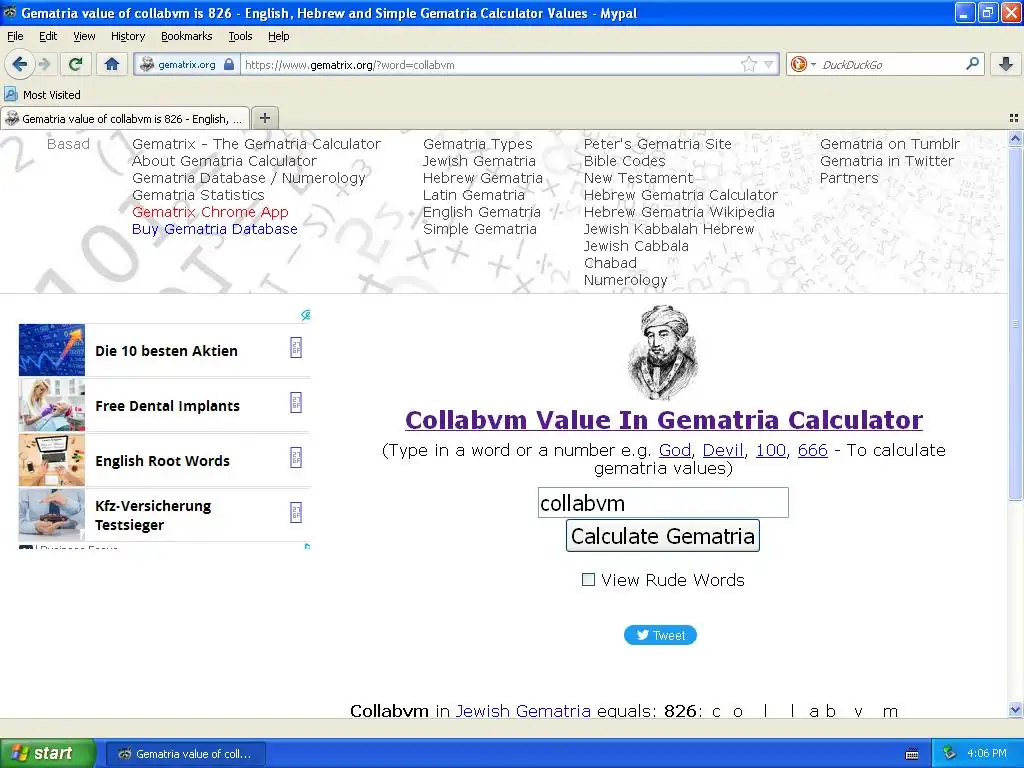
Task: Click the taskbar Gematria value window button
Action: (x=185, y=754)
